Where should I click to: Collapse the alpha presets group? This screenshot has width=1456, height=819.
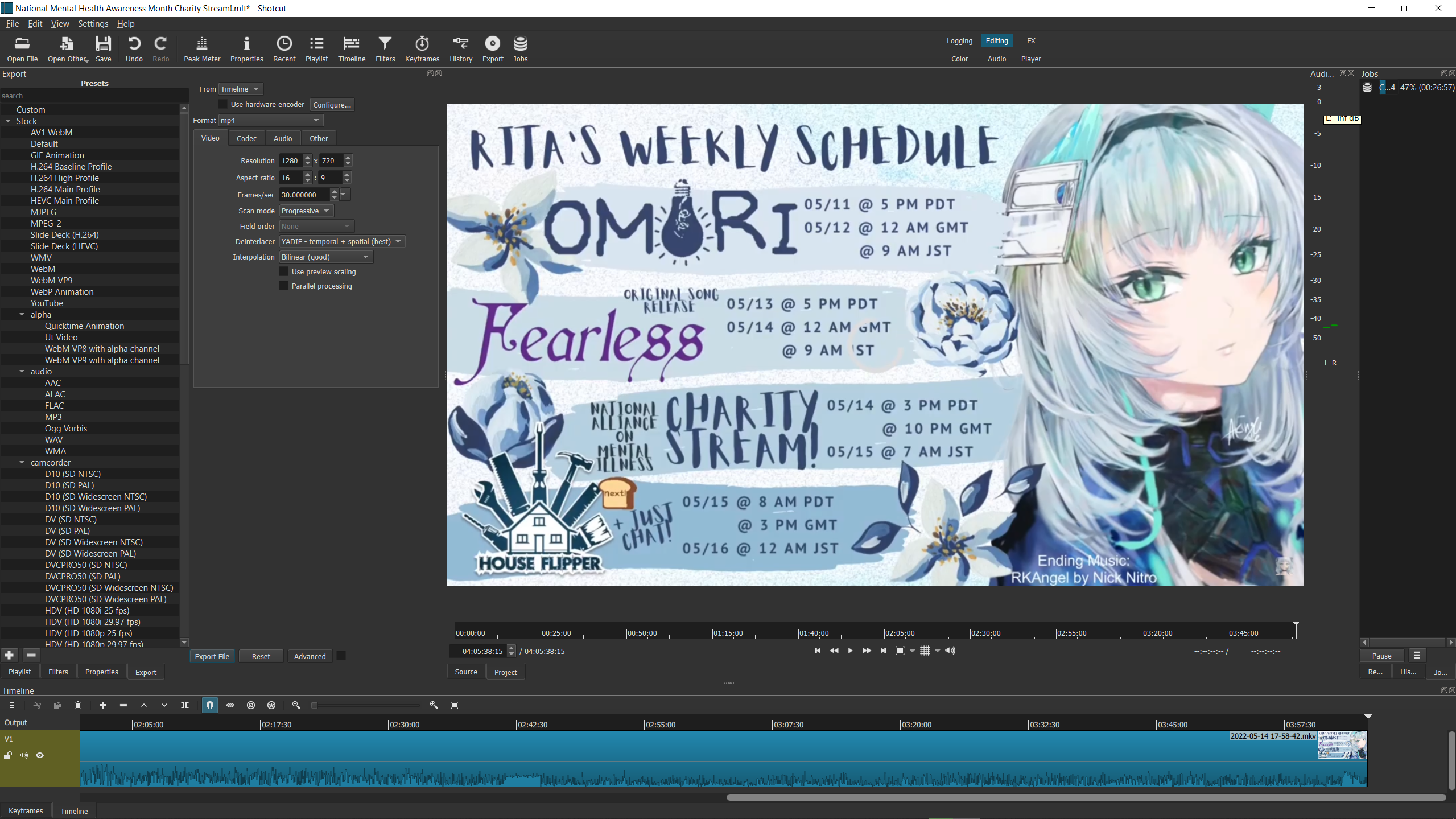point(22,314)
